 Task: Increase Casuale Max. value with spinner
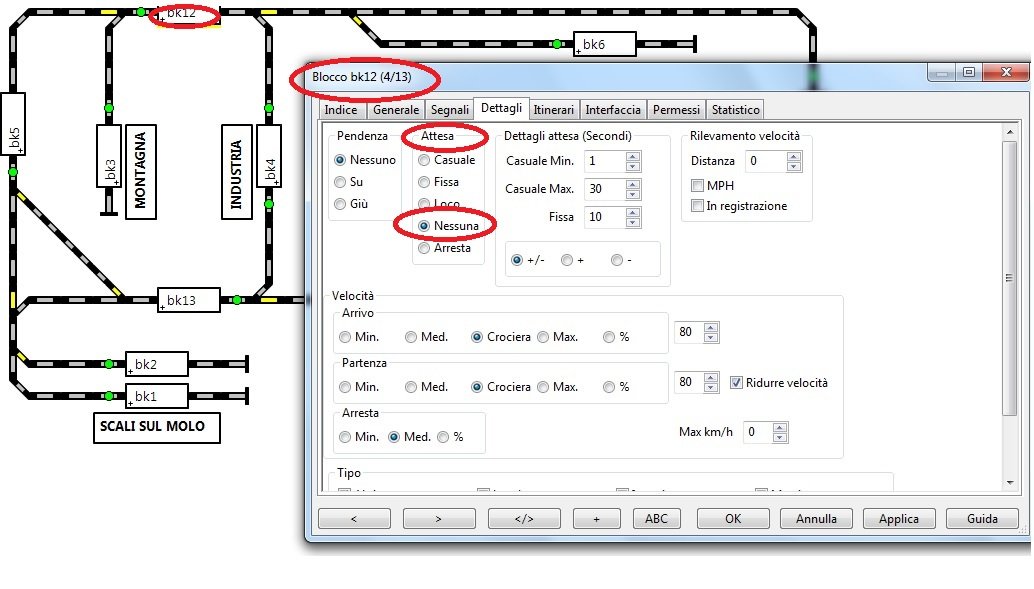click(x=632, y=184)
